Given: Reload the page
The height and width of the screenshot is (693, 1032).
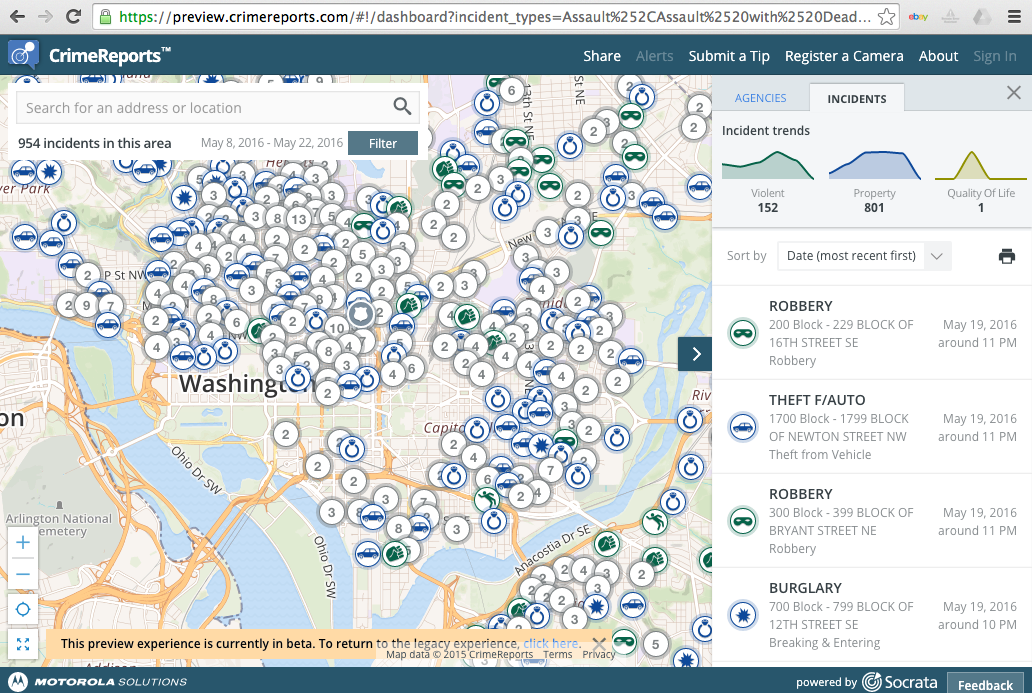Looking at the screenshot, I should coord(74,16).
